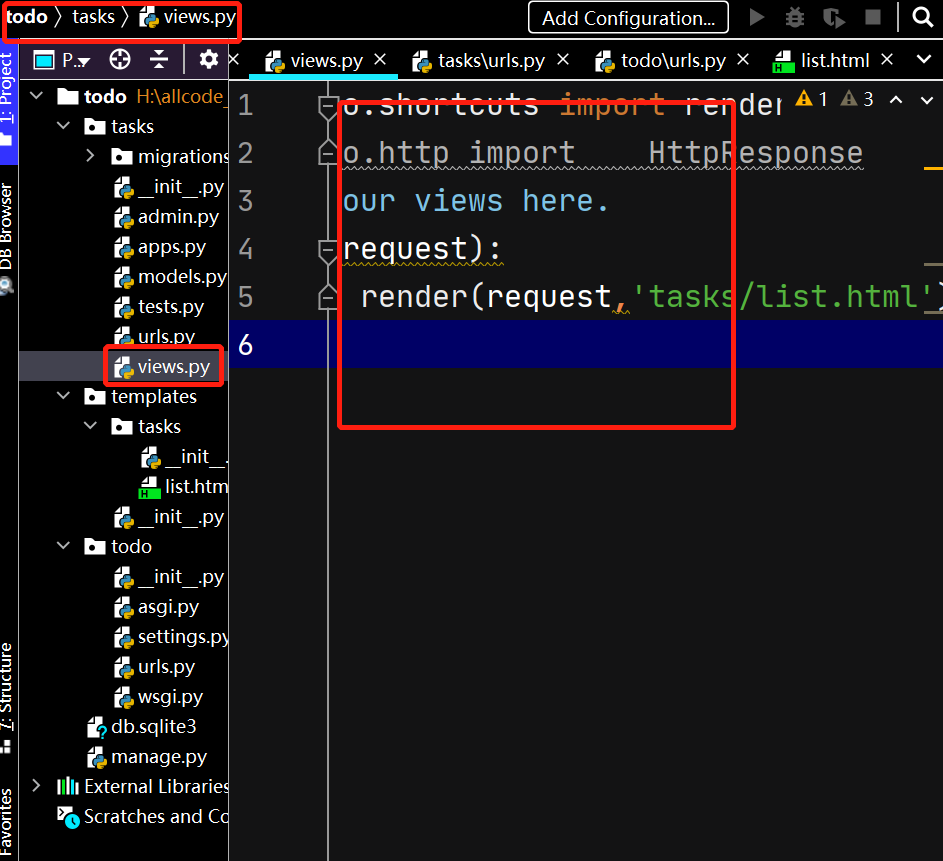Click tasks breadcrumb in navigation bar
The height and width of the screenshot is (861, 943).
93,16
